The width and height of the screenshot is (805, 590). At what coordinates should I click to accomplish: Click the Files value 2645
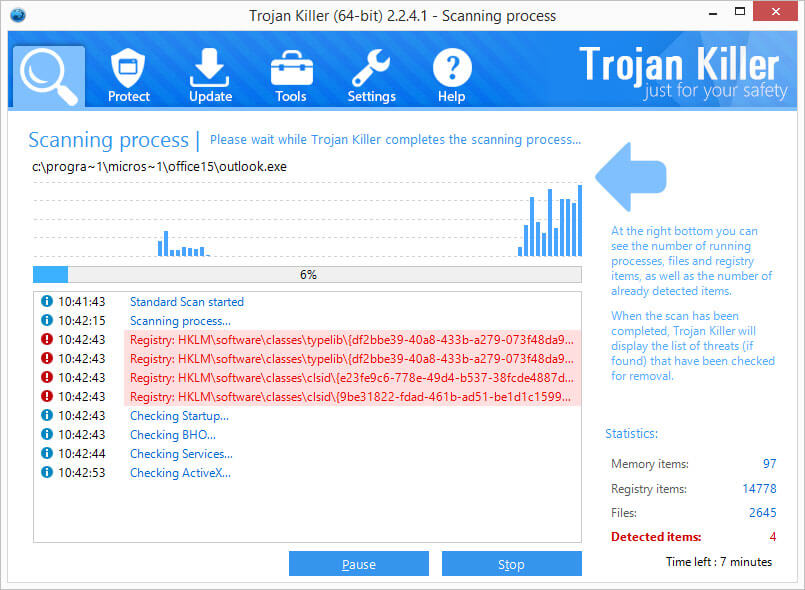click(762, 512)
